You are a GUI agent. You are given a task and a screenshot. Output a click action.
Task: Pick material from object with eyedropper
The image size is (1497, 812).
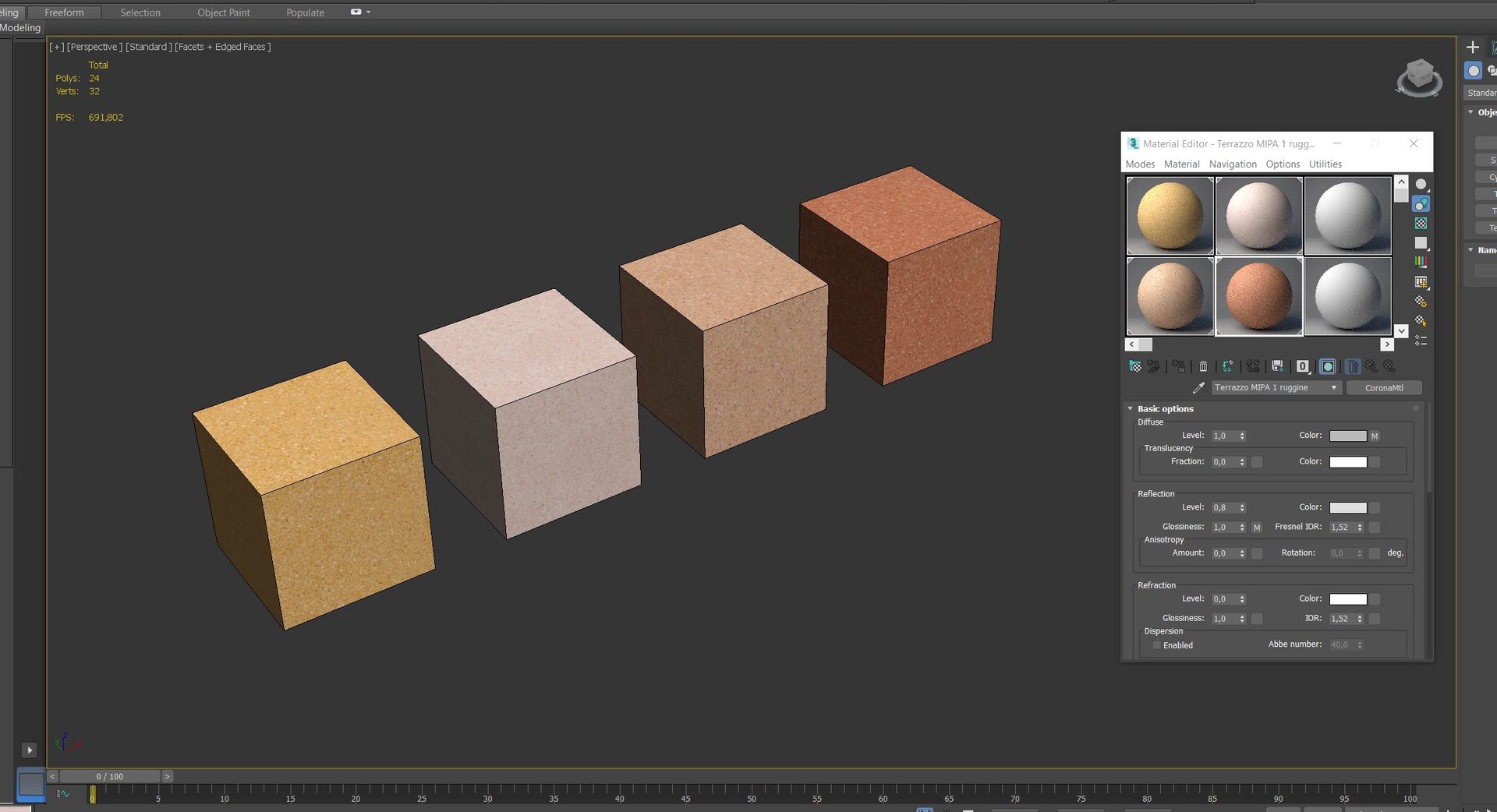coord(1198,387)
